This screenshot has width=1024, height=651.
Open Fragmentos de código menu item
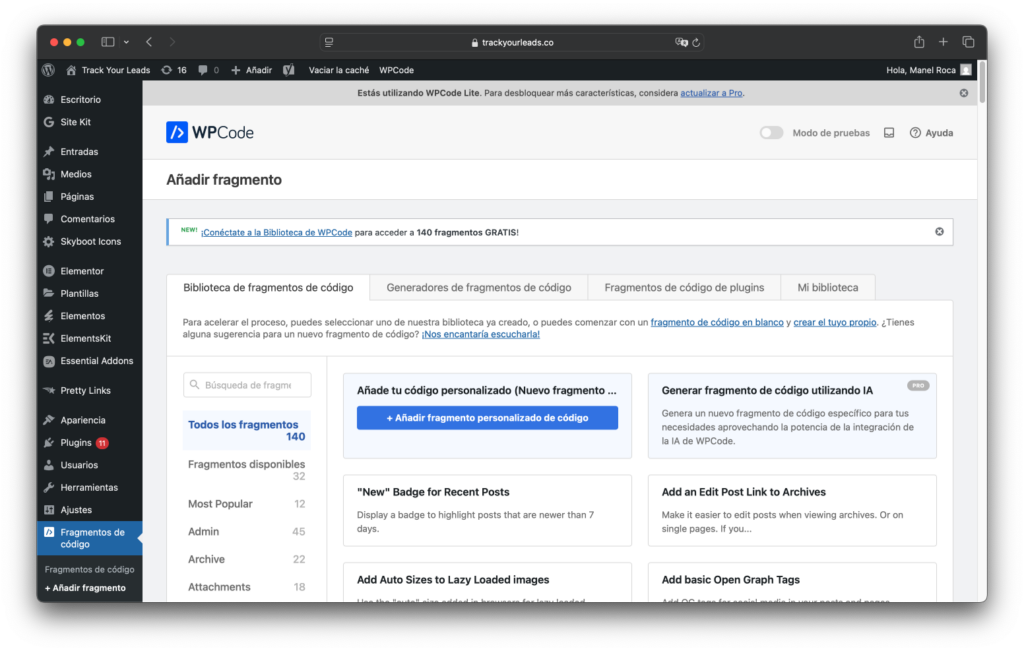[x=89, y=538]
